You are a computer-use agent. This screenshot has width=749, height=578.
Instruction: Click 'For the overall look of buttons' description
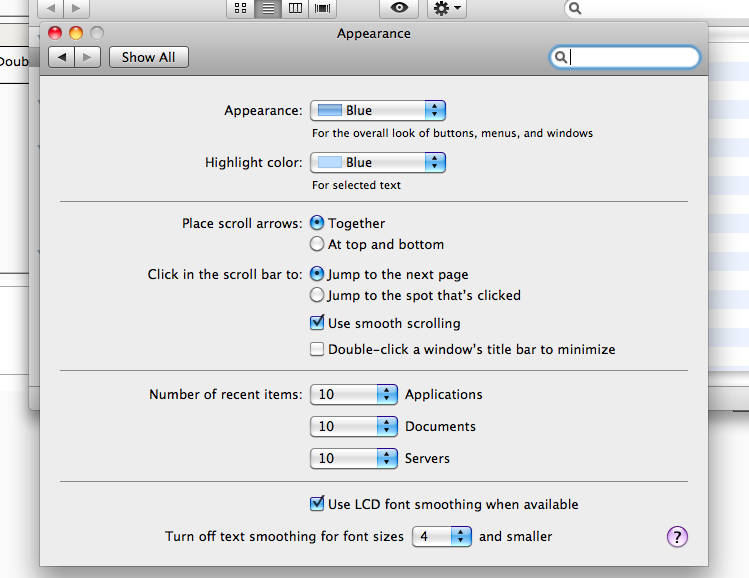(x=452, y=133)
